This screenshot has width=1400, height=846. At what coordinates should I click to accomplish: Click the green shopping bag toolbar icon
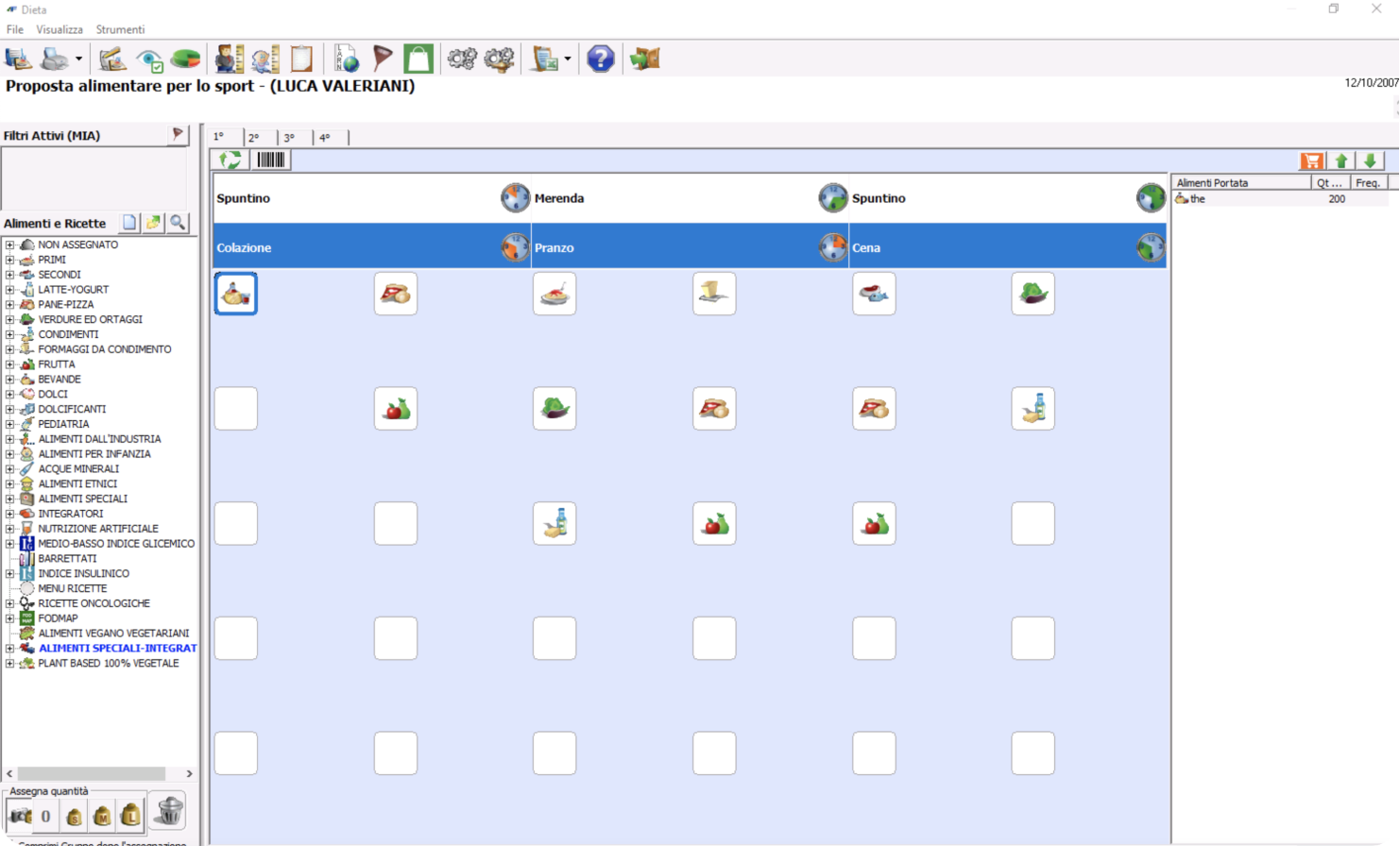[x=418, y=59]
